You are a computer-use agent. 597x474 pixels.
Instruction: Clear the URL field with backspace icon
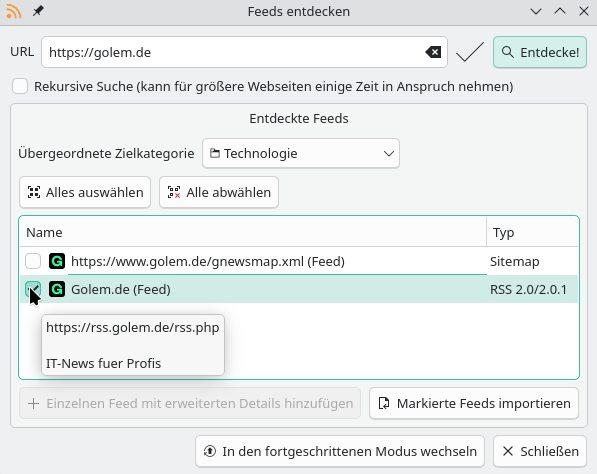(433, 52)
